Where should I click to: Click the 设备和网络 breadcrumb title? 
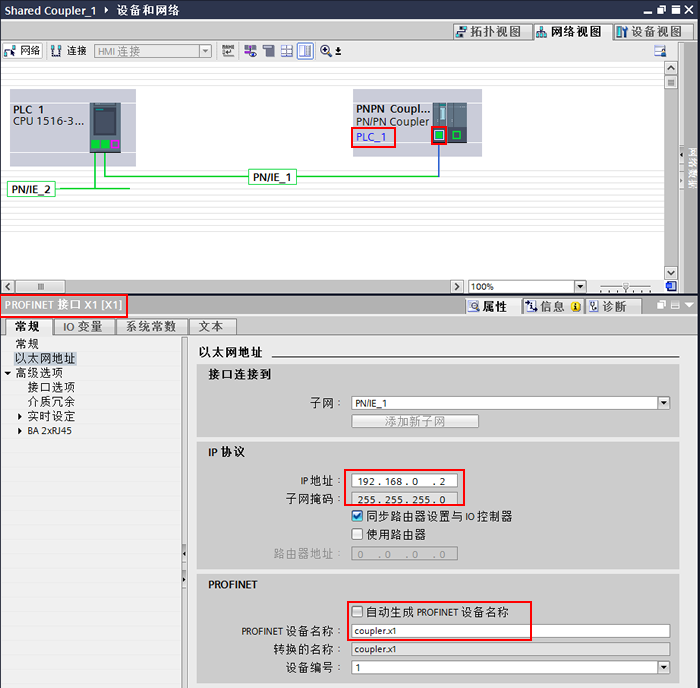pyautogui.click(x=148, y=10)
